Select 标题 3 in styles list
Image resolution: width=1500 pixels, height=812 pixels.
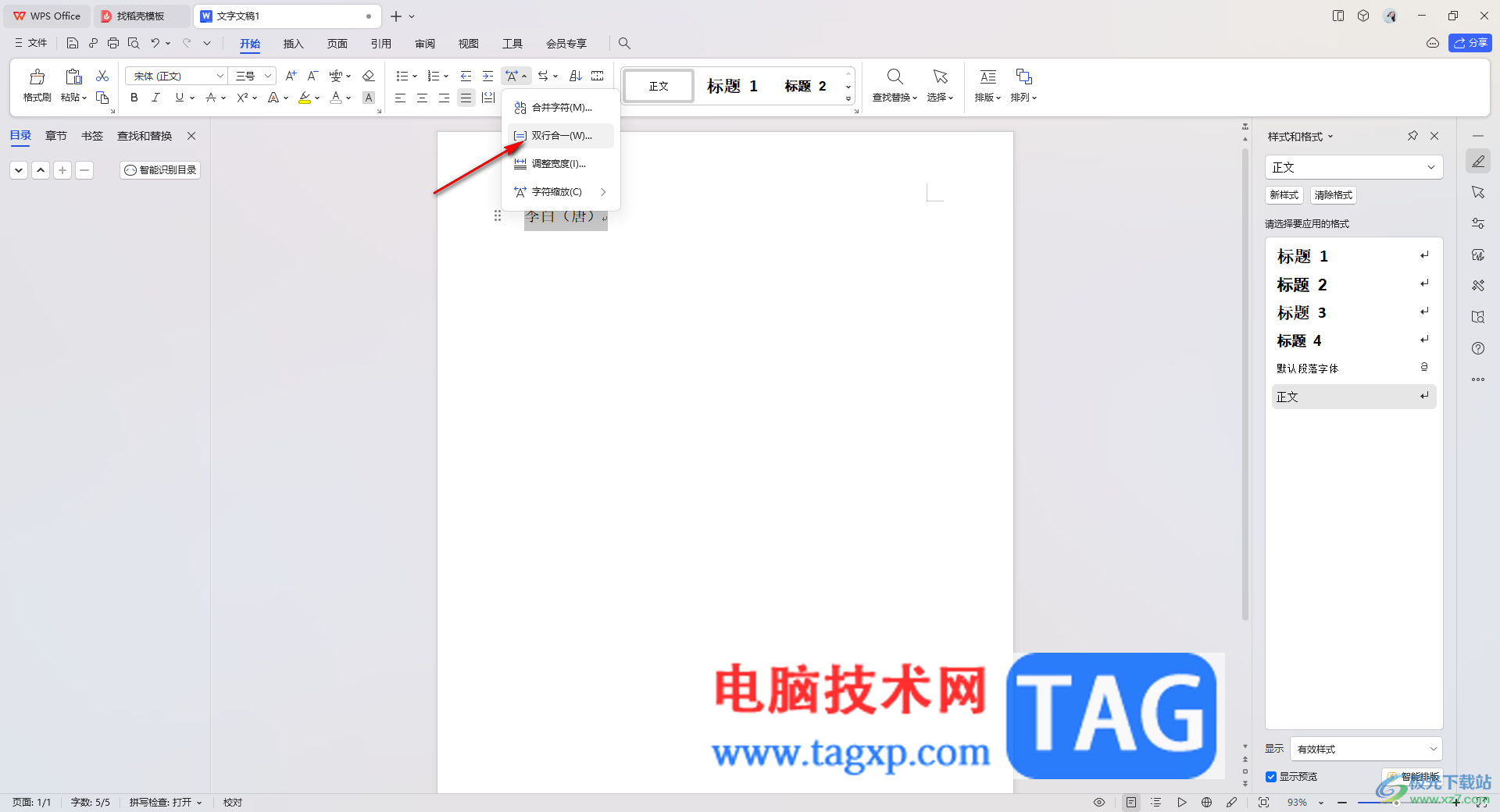tap(1354, 313)
